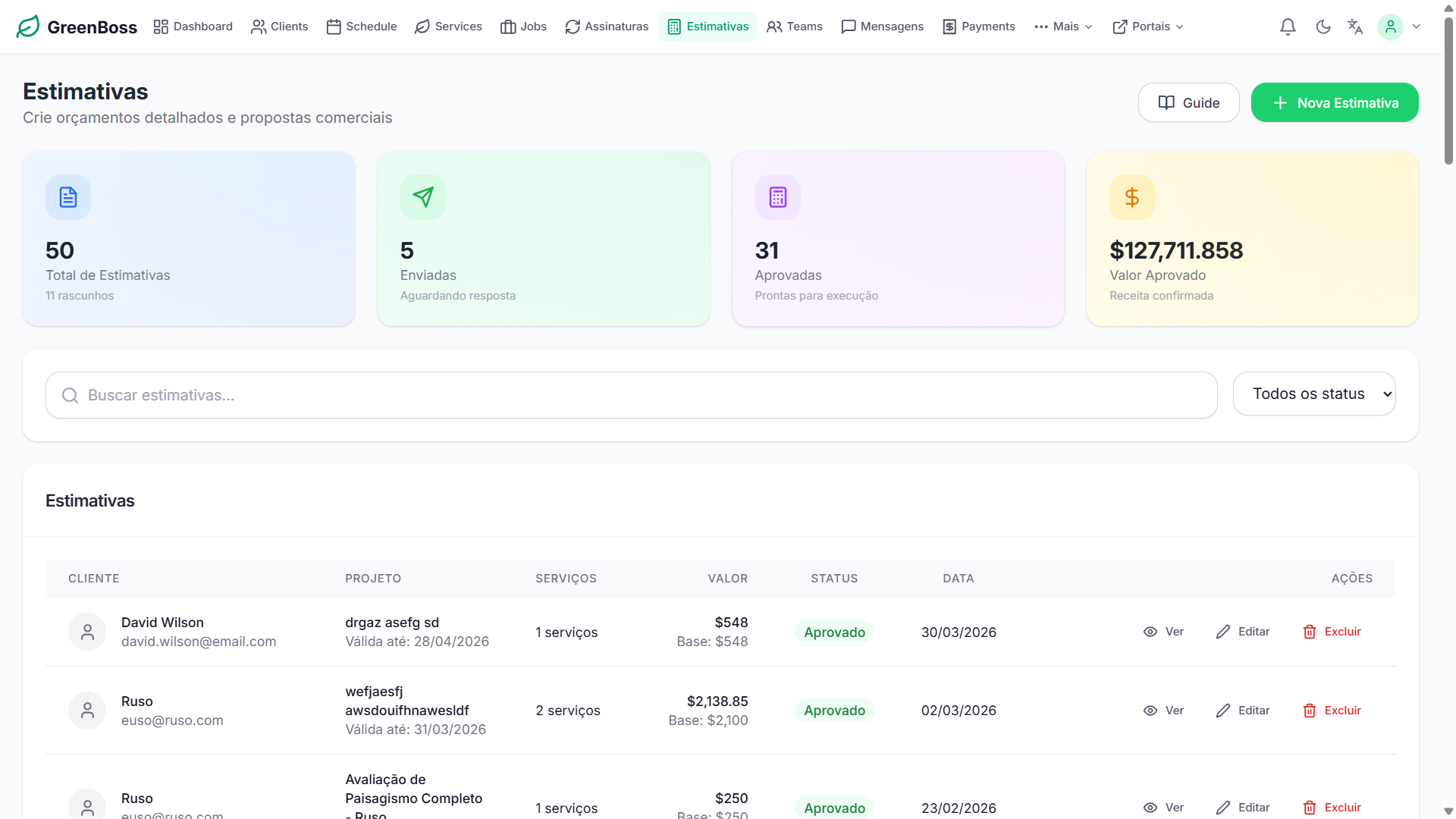Click the dollar sign Valor Aprovado icon
Viewport: 1456px width, 819px height.
click(x=1131, y=197)
